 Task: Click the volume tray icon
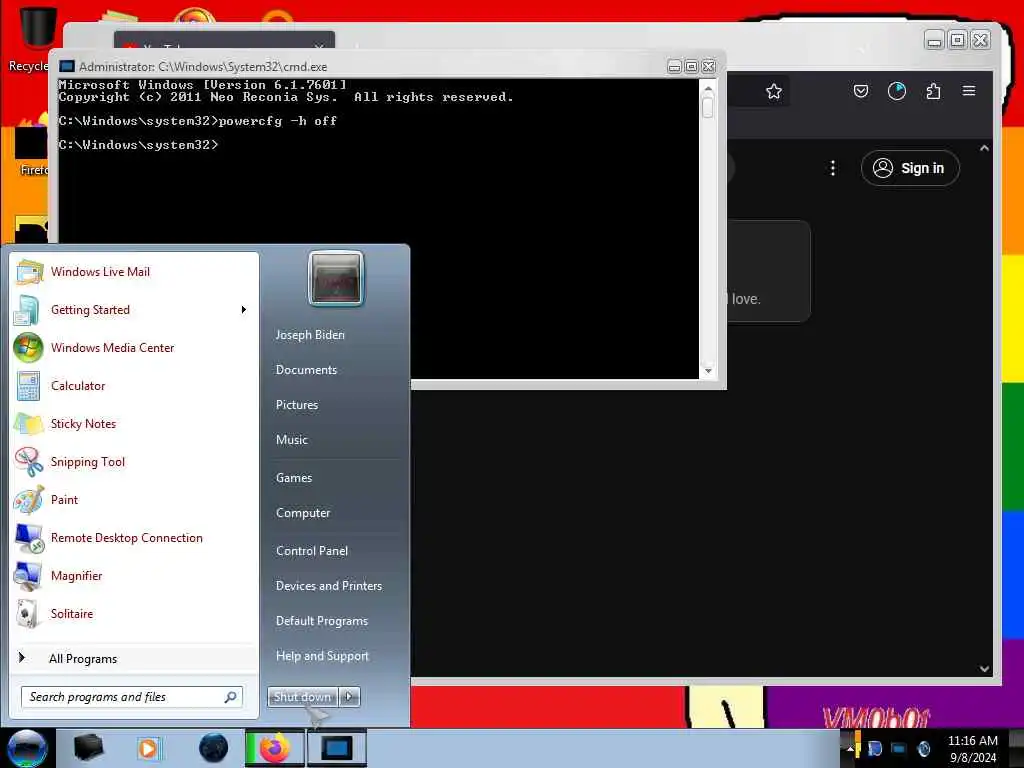pyautogui.click(x=923, y=749)
